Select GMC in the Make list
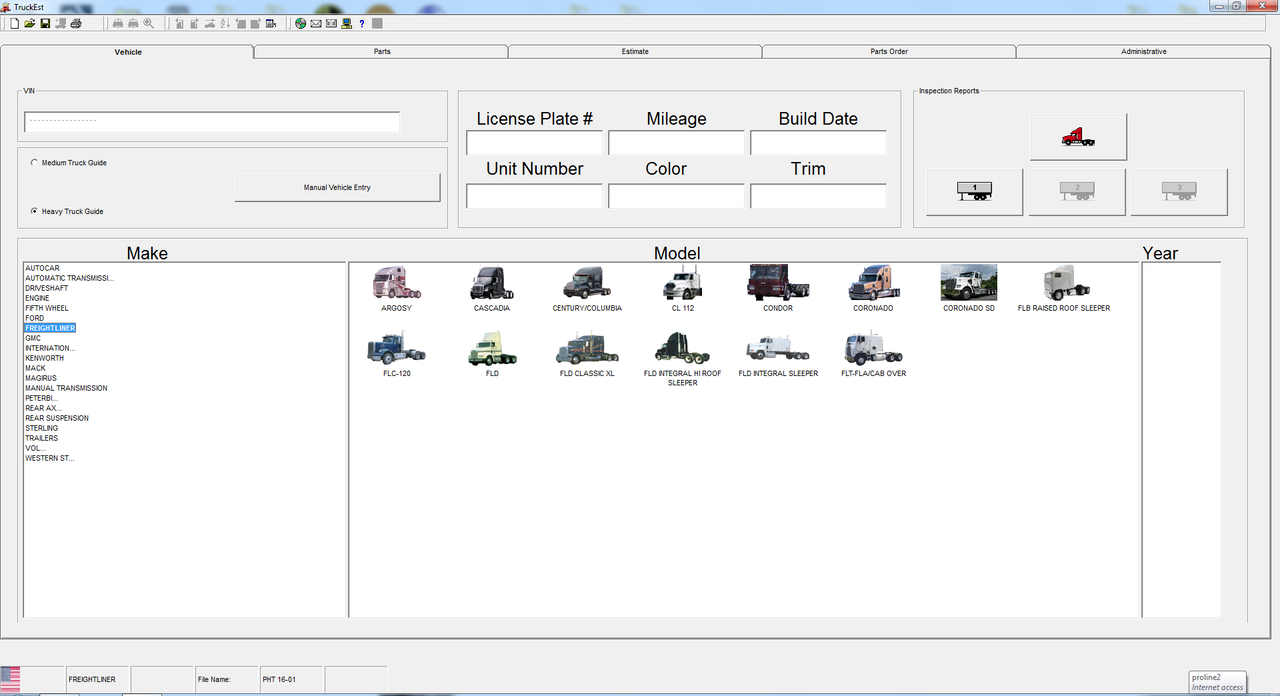 tap(33, 338)
